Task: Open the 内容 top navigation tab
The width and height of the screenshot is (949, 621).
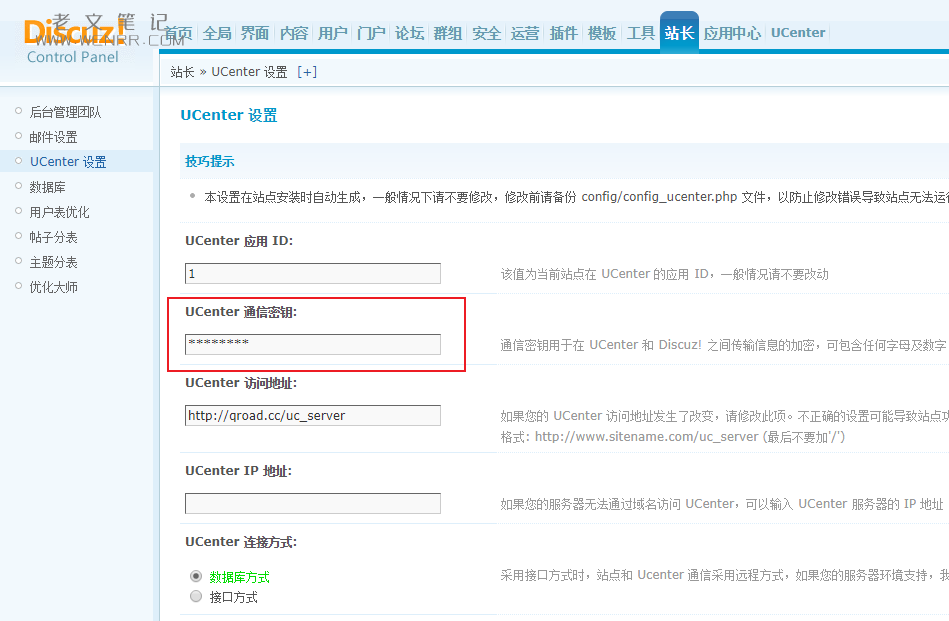Action: click(294, 33)
